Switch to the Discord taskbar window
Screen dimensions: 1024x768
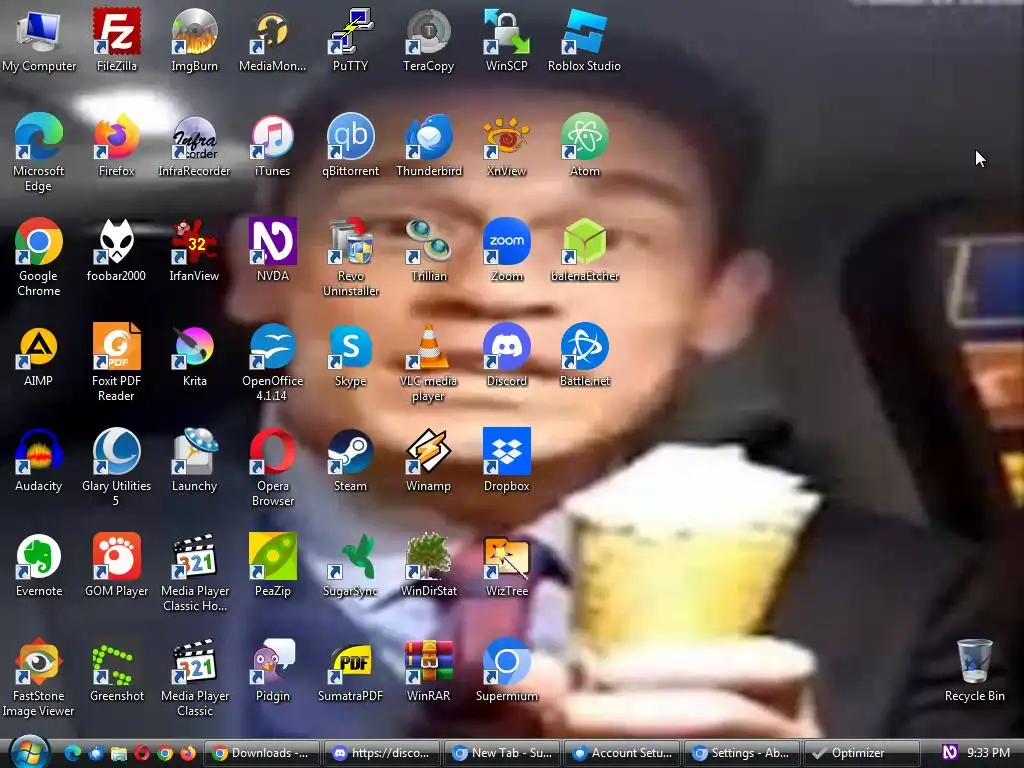click(382, 753)
